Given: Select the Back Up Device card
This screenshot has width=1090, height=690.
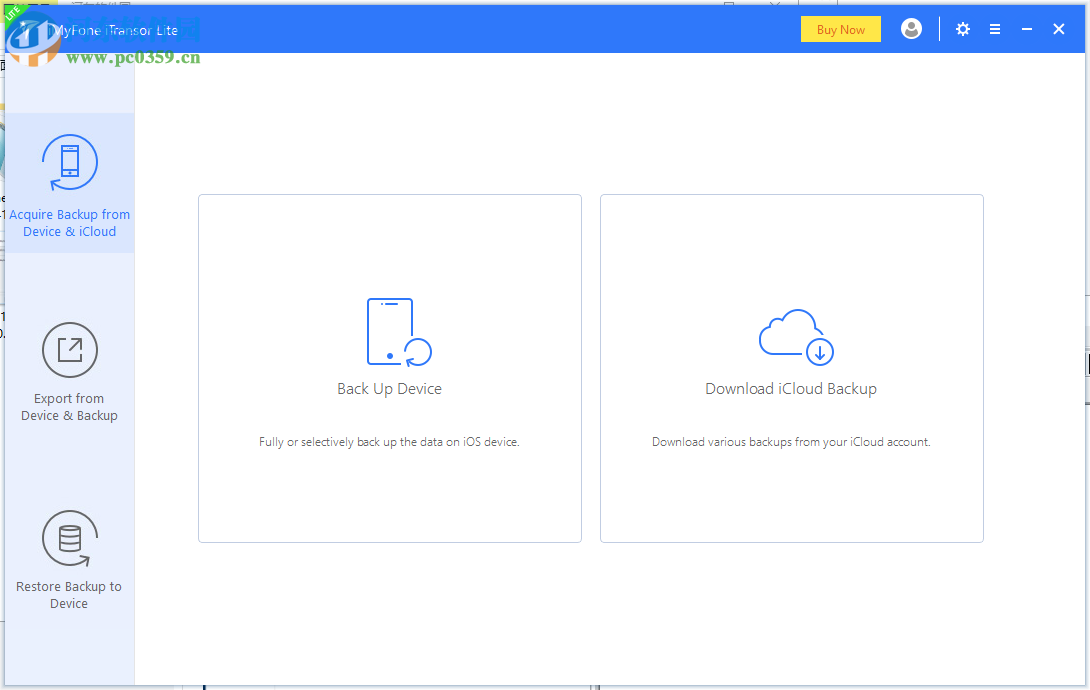Looking at the screenshot, I should 389,367.
